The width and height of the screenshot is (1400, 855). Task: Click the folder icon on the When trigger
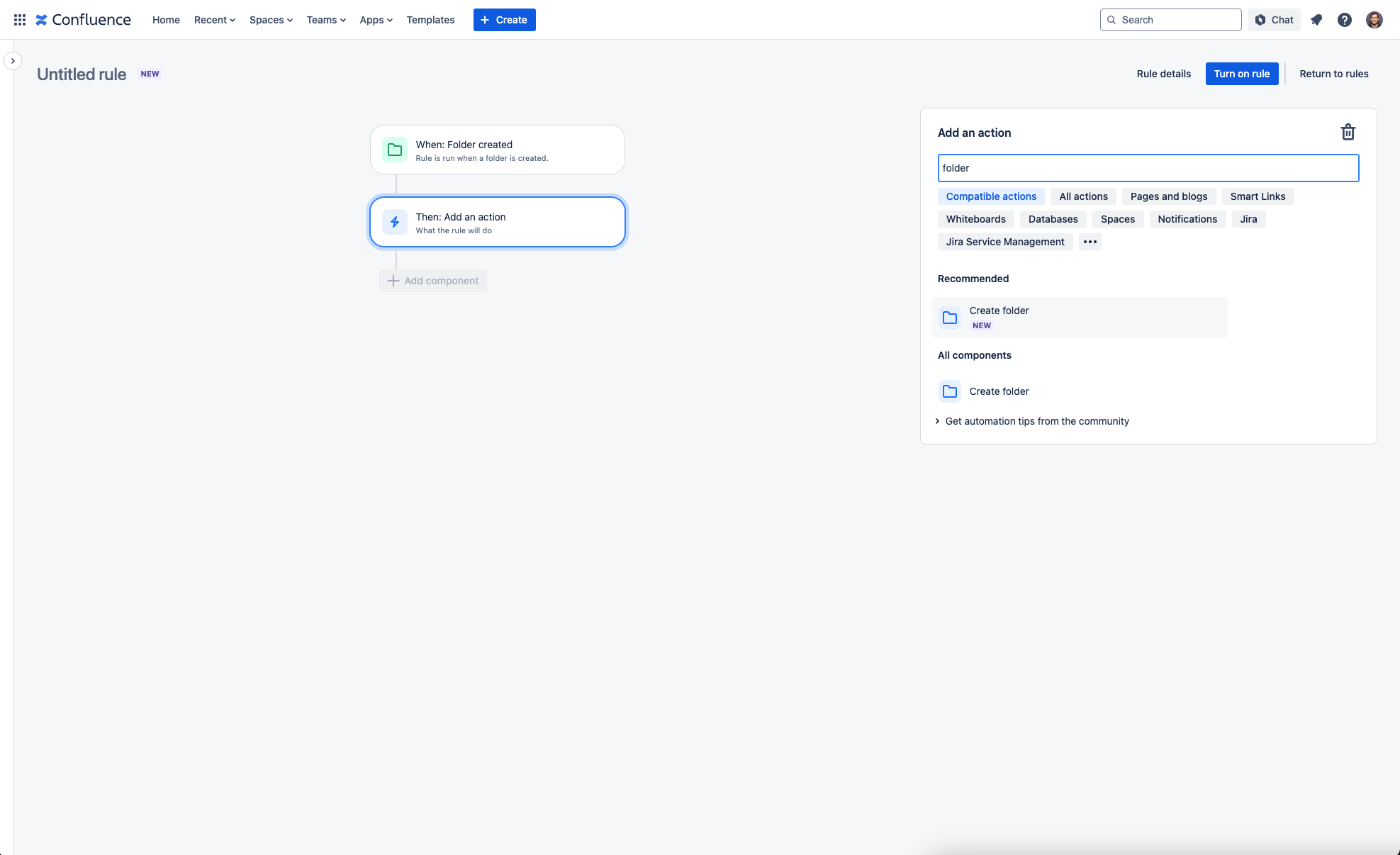(395, 150)
